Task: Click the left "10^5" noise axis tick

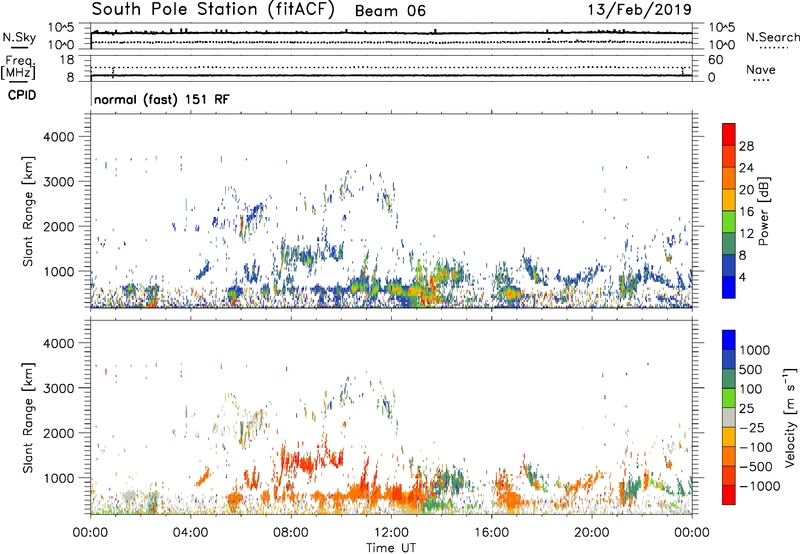Action: [61, 28]
